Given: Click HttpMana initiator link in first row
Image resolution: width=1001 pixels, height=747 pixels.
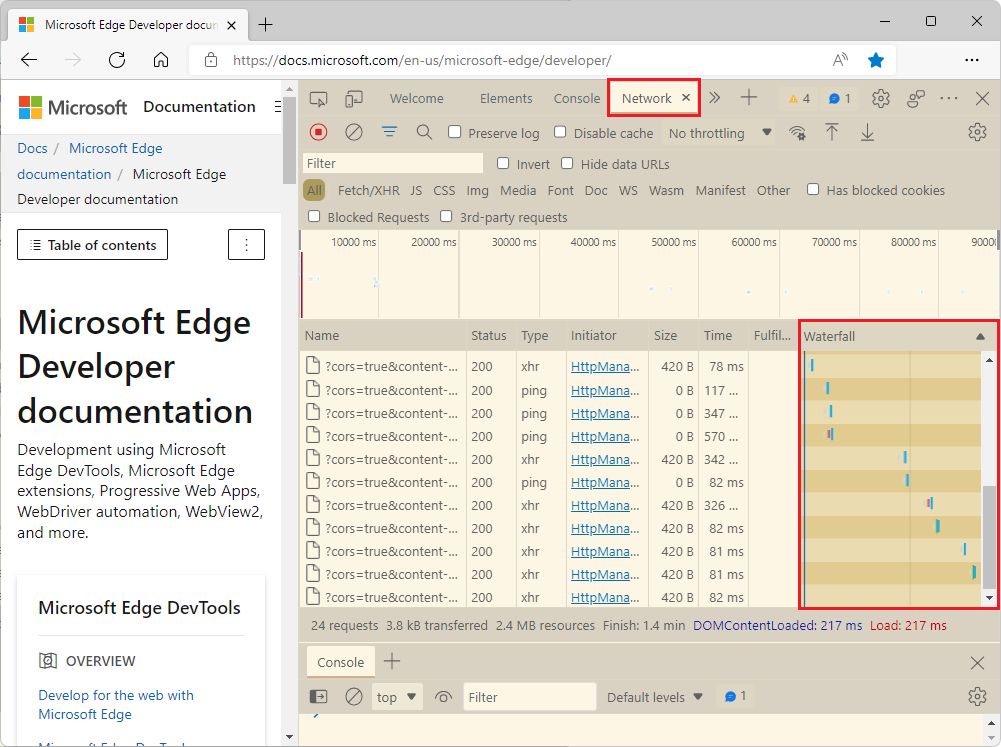Looking at the screenshot, I should click(x=605, y=366).
